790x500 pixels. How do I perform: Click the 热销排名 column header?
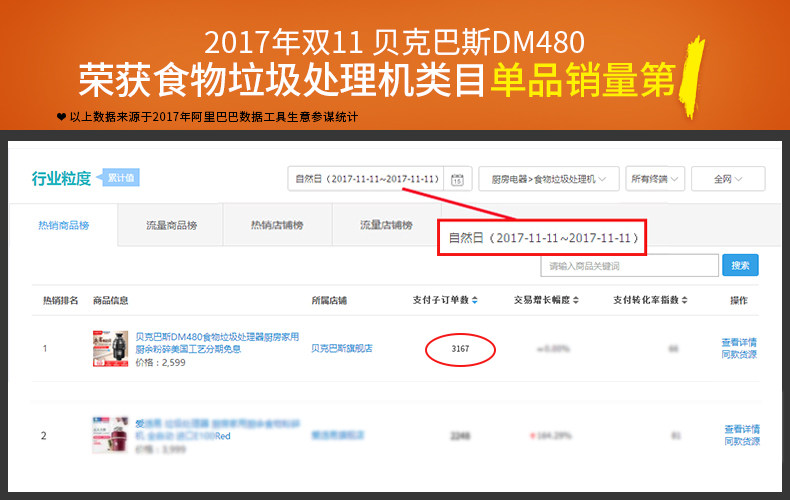coord(60,300)
